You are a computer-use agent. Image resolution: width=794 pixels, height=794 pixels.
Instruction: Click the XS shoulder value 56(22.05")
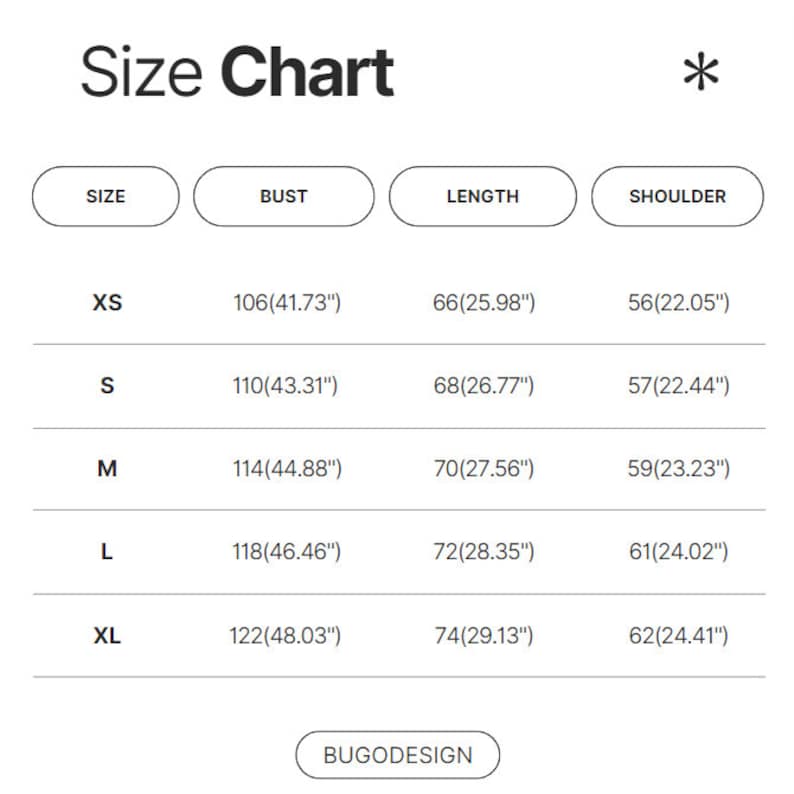[679, 302]
